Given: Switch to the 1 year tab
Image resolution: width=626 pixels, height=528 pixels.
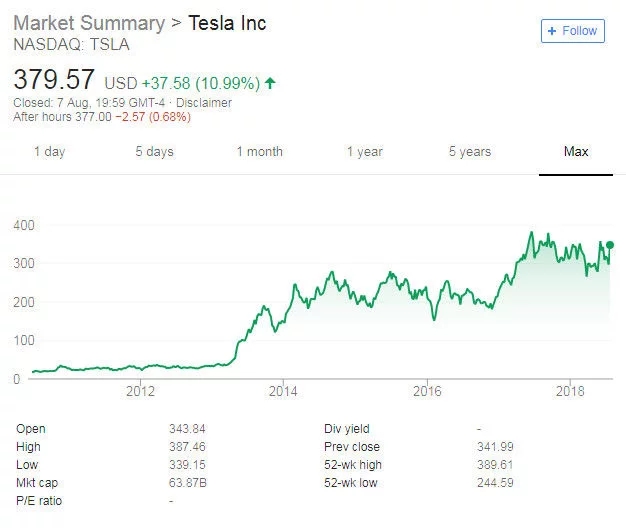Looking at the screenshot, I should tap(364, 152).
